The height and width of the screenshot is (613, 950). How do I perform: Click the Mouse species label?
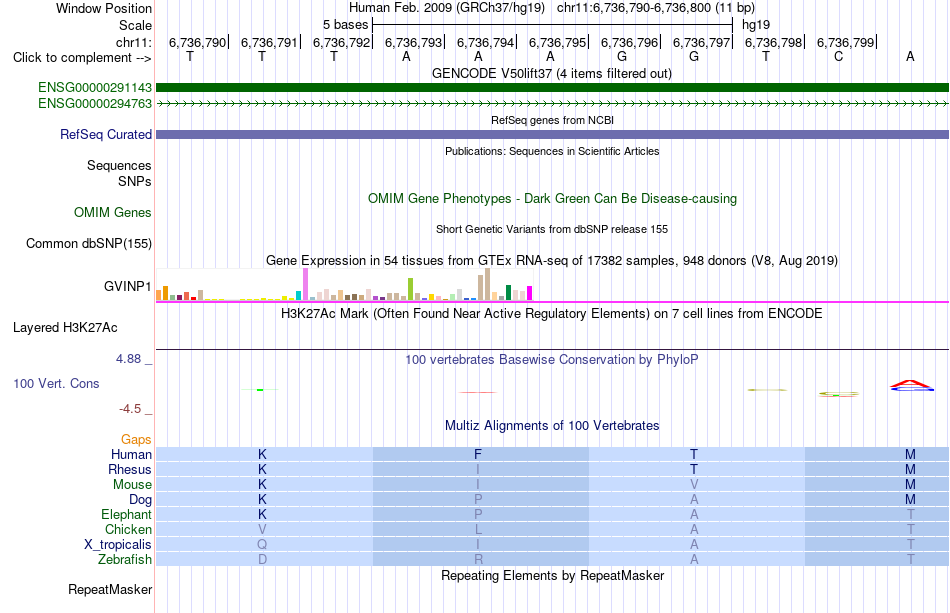(132, 485)
